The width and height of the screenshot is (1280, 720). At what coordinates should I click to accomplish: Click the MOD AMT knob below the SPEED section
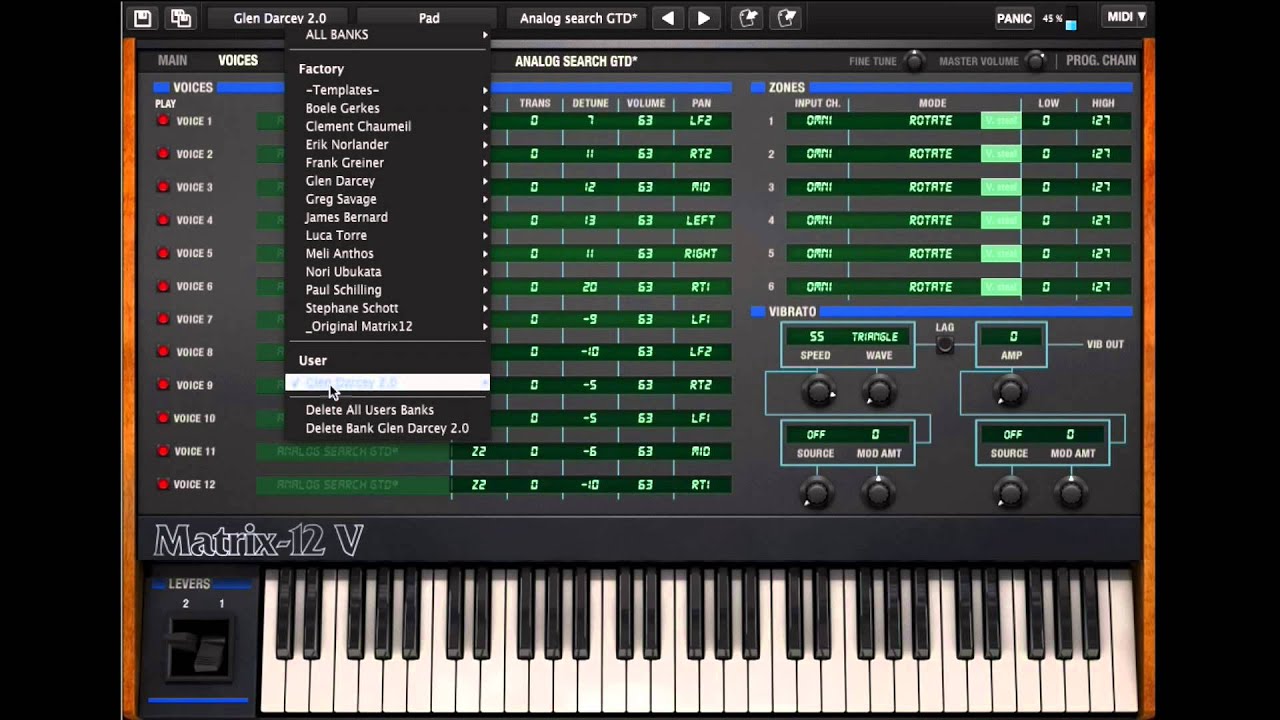[x=878, y=492]
